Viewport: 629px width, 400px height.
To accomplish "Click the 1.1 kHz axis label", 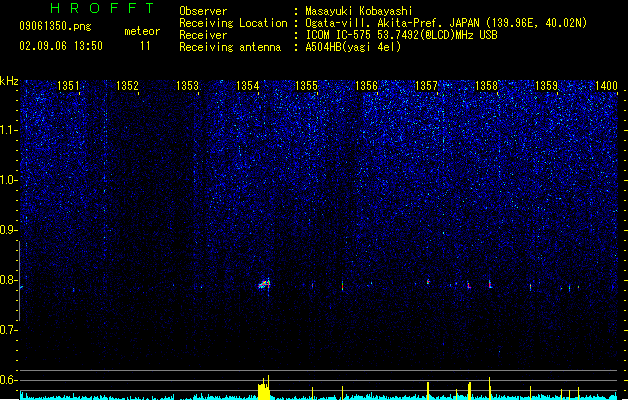I will pos(8,130).
